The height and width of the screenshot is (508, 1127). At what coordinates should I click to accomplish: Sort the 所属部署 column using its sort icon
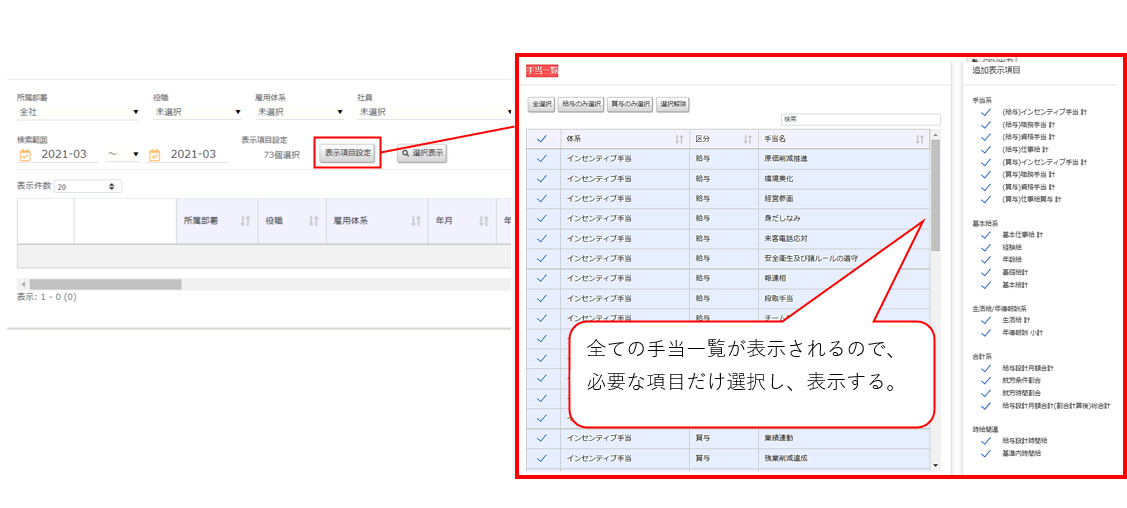click(x=245, y=221)
